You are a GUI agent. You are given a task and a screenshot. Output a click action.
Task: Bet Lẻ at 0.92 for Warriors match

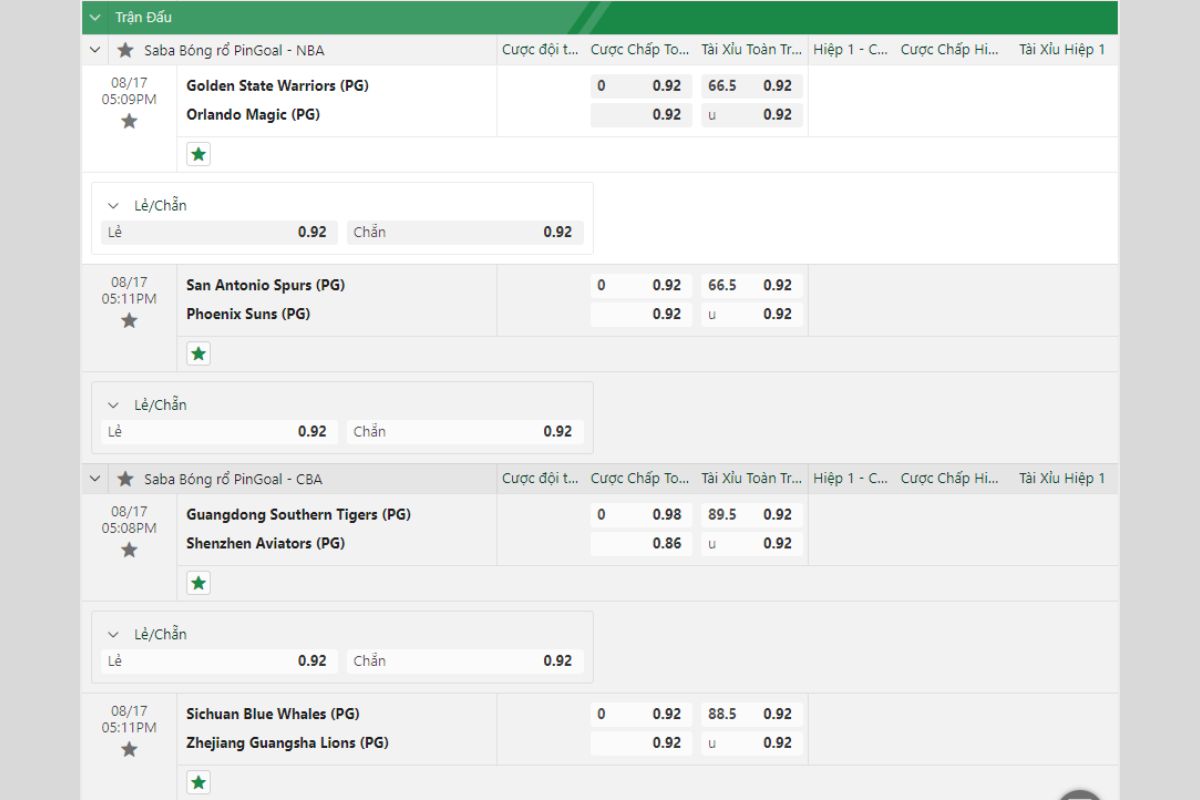(x=219, y=232)
